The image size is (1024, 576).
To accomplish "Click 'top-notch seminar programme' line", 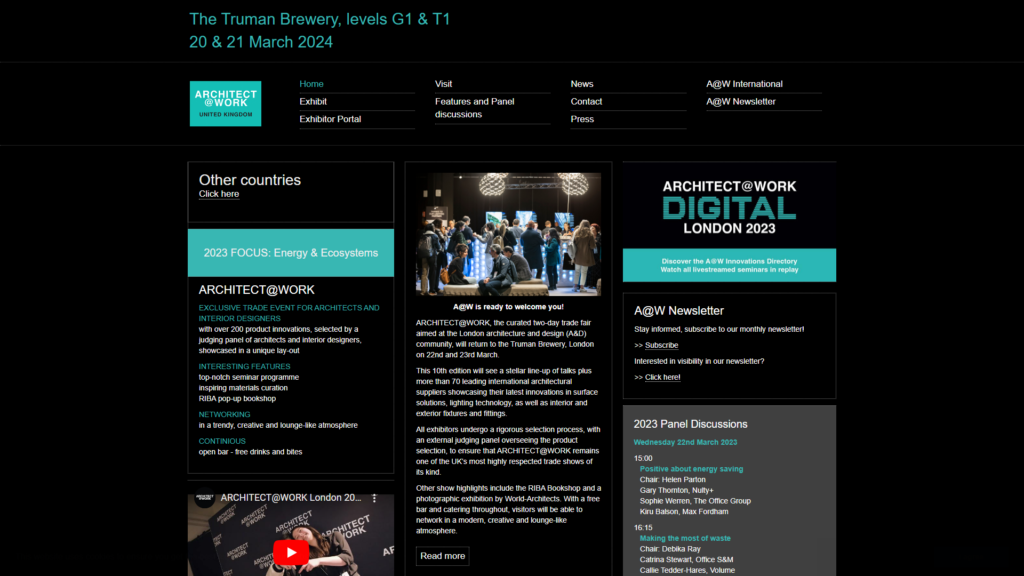I will [x=249, y=377].
